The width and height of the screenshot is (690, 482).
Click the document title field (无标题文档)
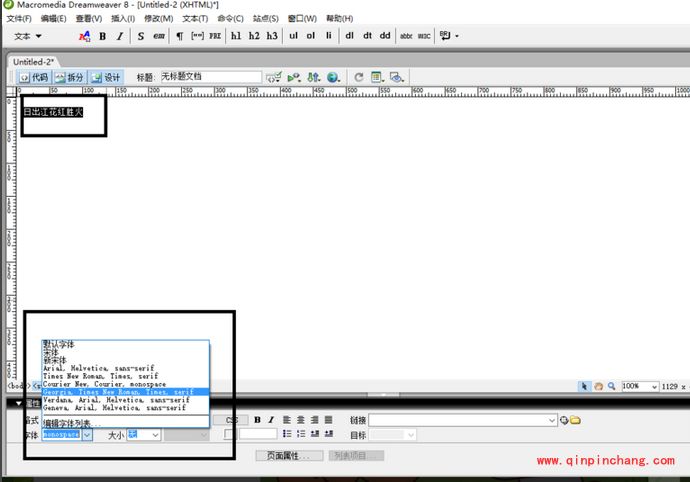[x=210, y=77]
